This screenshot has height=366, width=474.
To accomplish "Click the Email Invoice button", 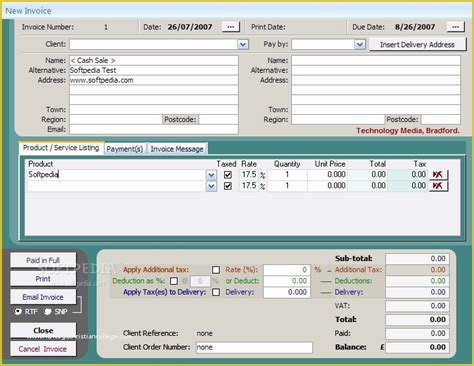I will (x=43, y=297).
